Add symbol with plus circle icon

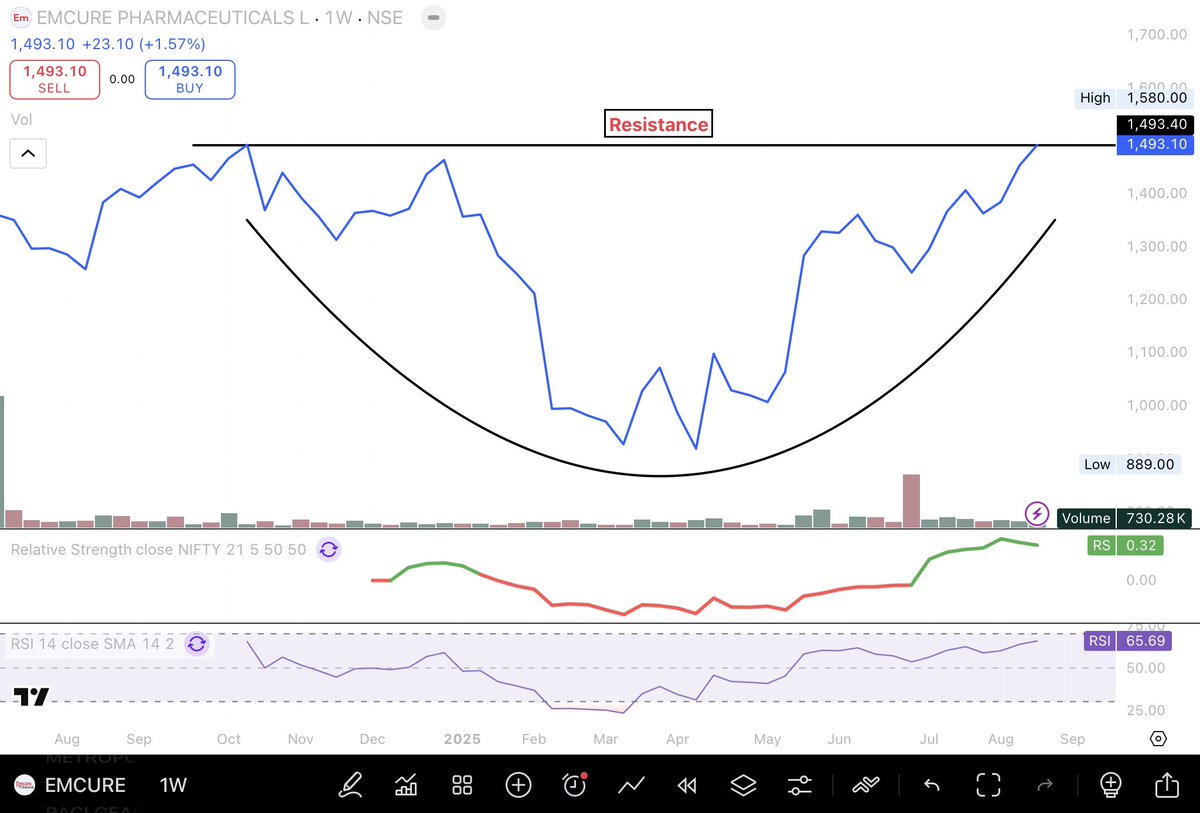(518, 785)
